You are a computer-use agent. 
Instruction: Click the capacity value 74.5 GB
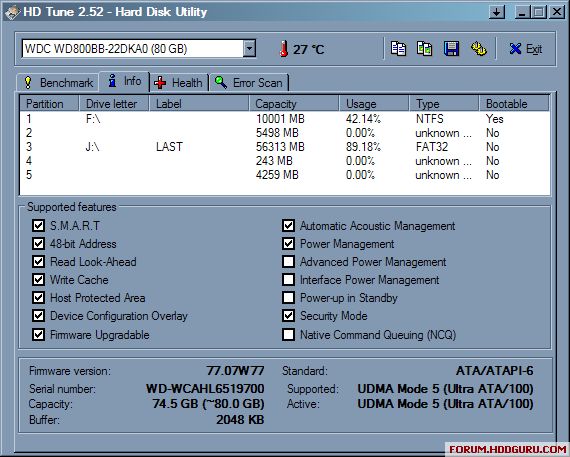click(x=208, y=404)
